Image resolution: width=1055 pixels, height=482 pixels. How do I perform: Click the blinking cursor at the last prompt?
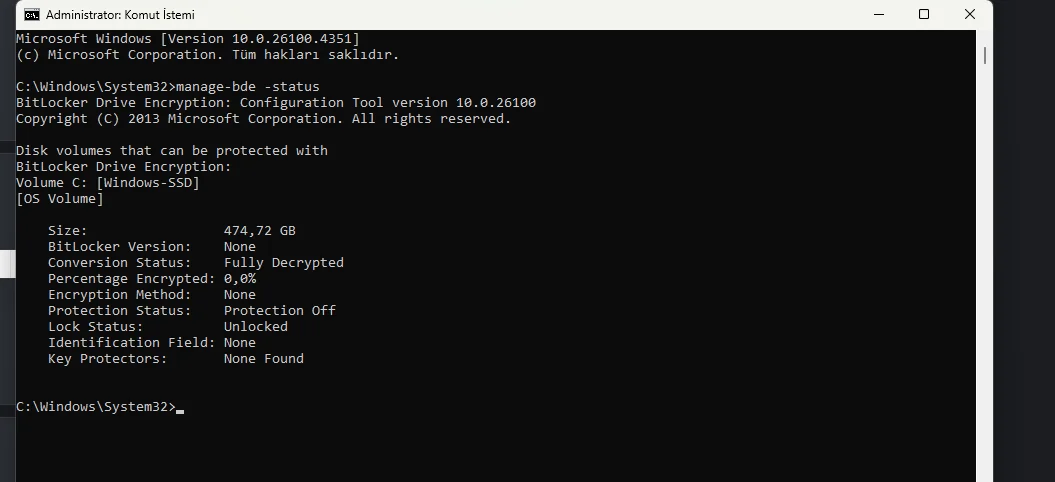[x=180, y=408]
